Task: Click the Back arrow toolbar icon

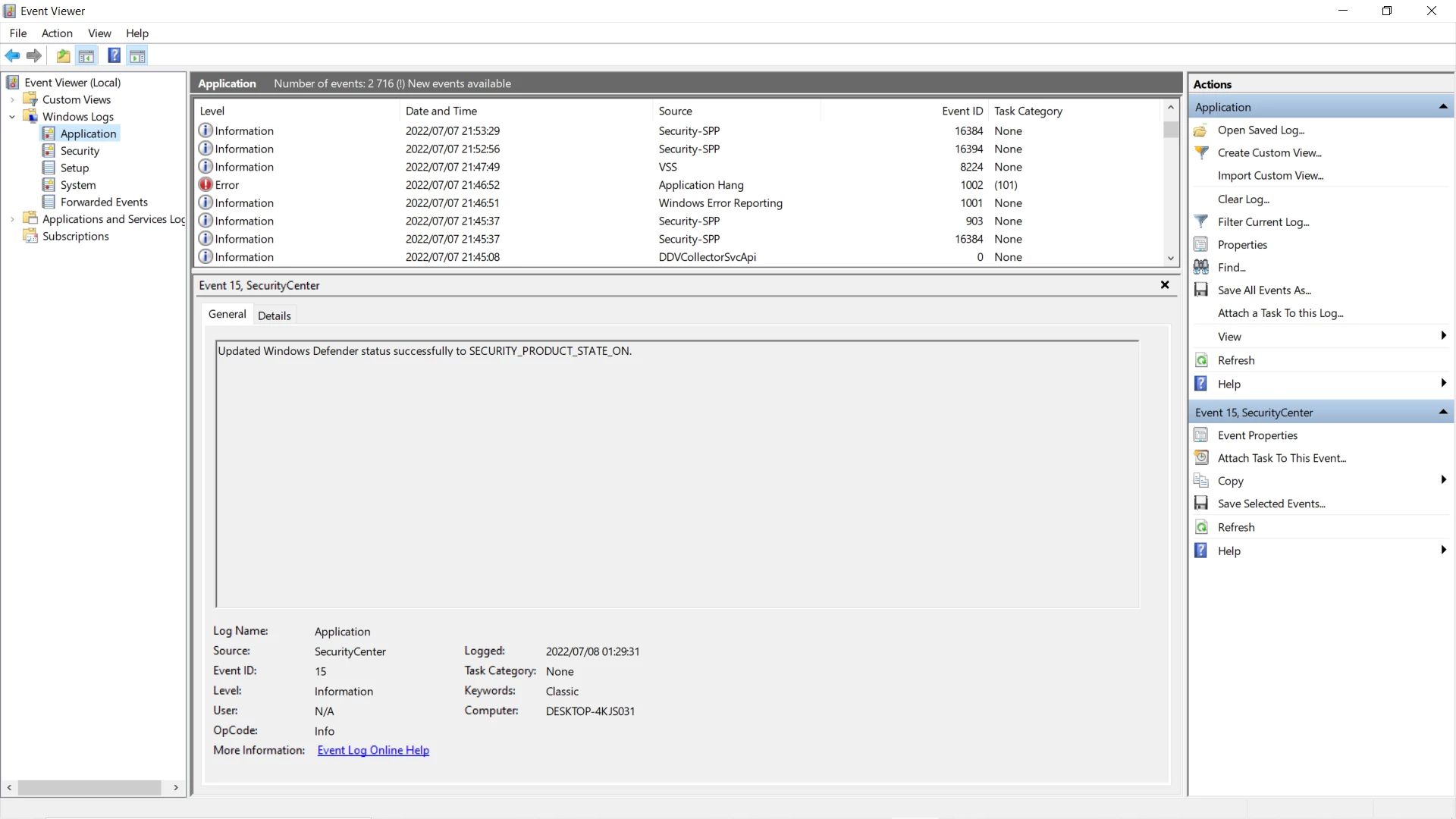Action: pyautogui.click(x=13, y=55)
